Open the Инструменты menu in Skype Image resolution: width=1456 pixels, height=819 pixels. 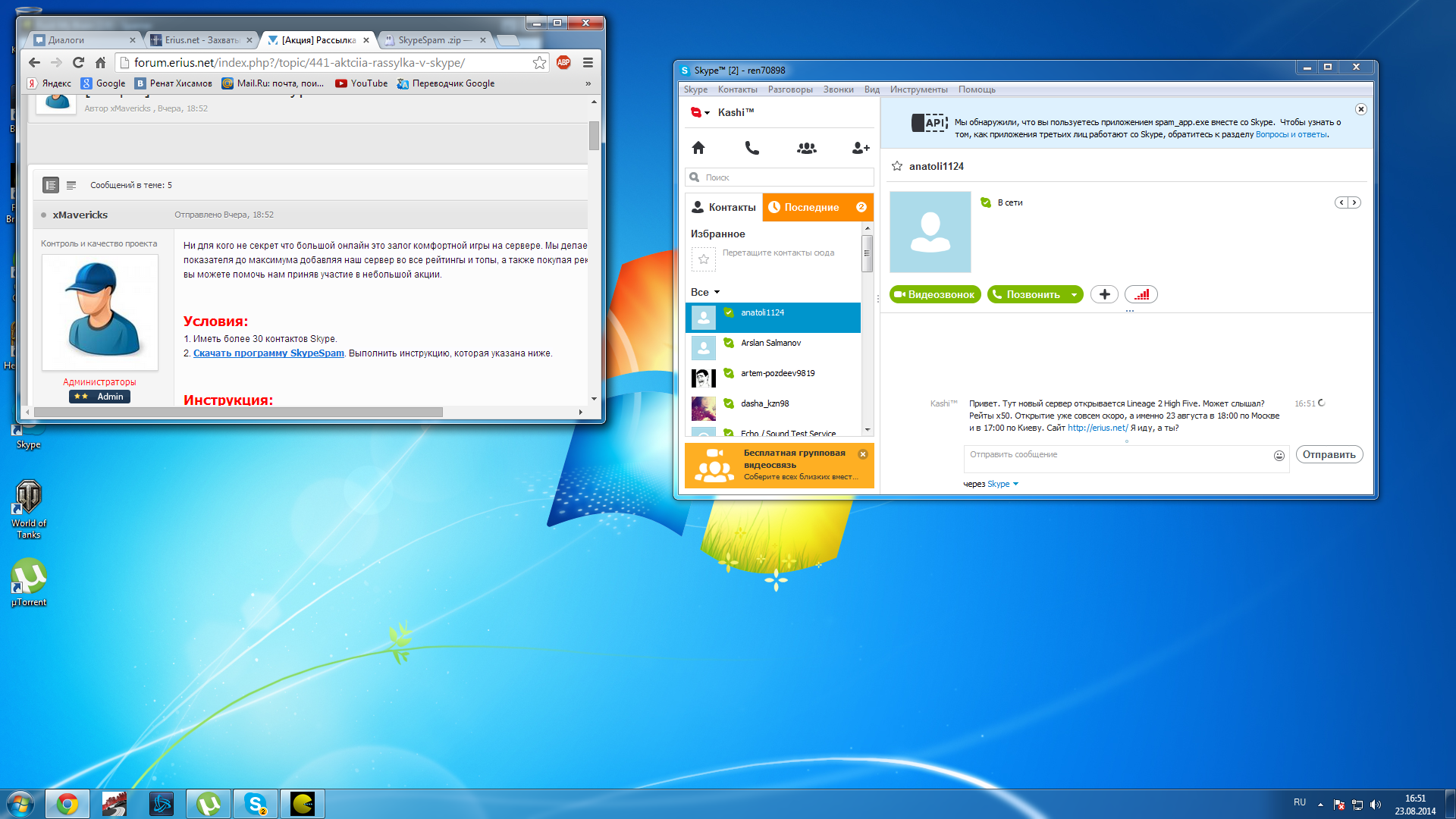[x=918, y=89]
